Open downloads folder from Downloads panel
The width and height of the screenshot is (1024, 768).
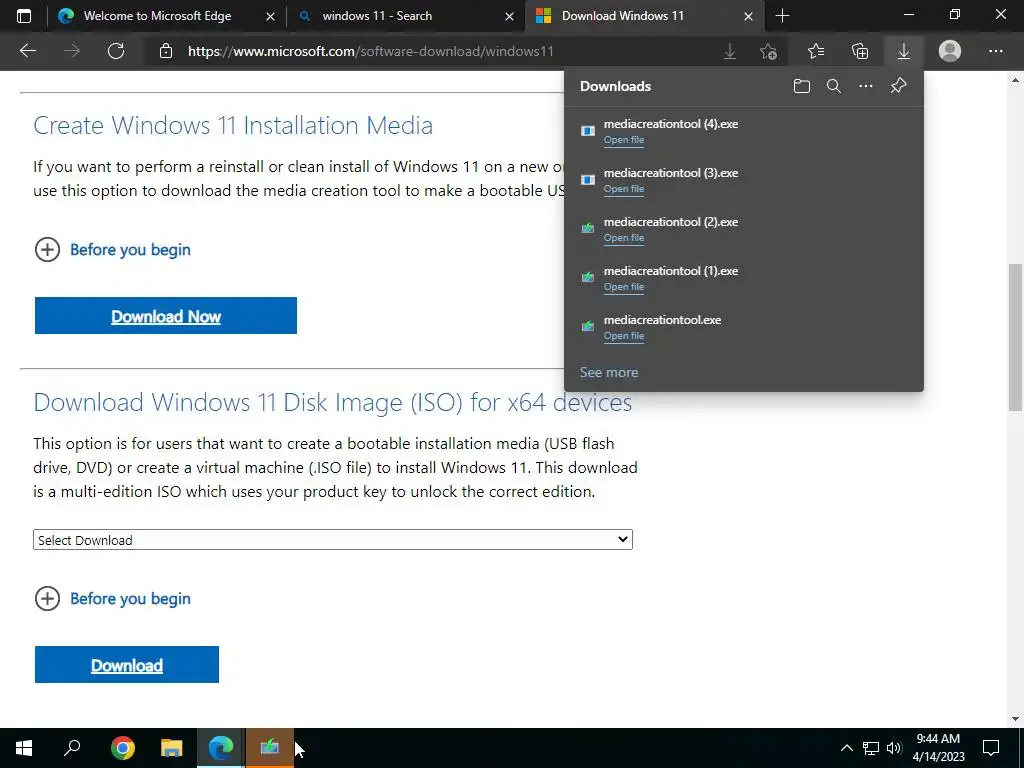(x=802, y=86)
